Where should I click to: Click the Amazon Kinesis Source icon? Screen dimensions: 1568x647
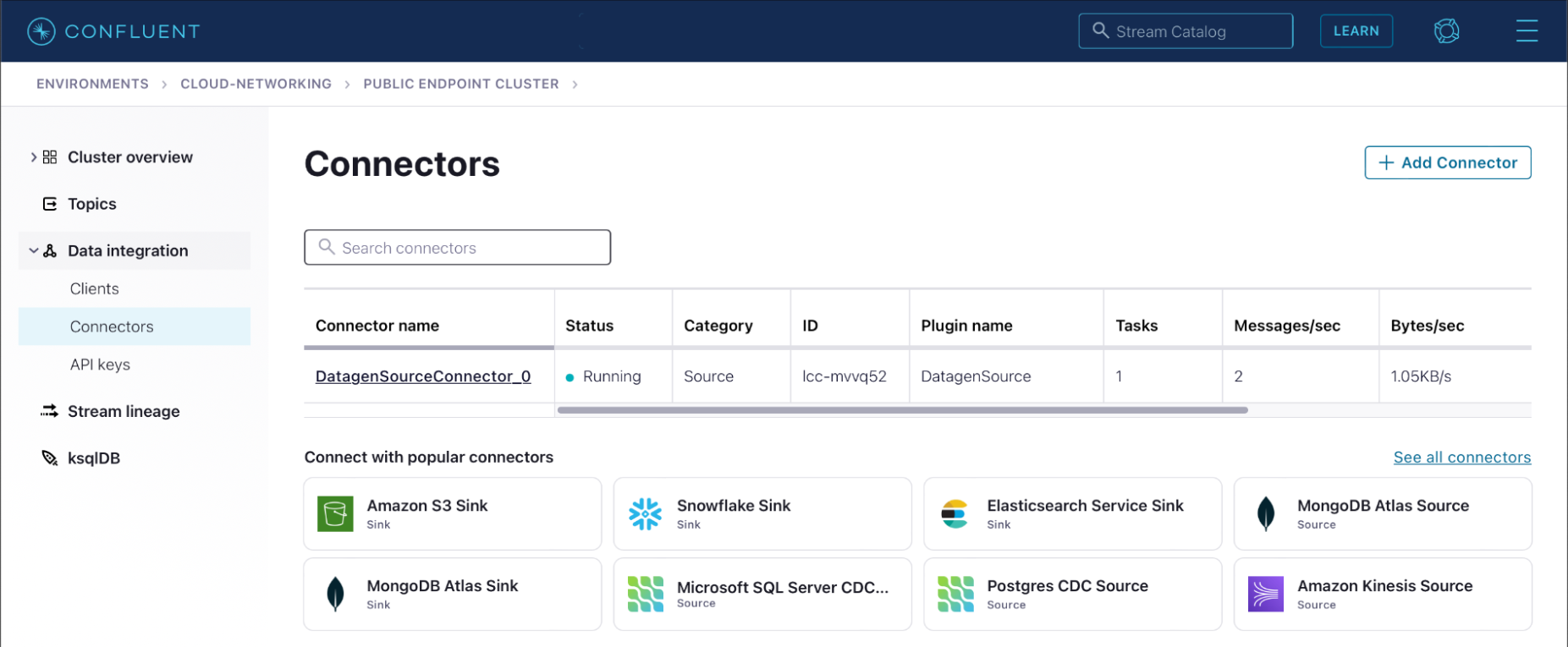[1266, 594]
